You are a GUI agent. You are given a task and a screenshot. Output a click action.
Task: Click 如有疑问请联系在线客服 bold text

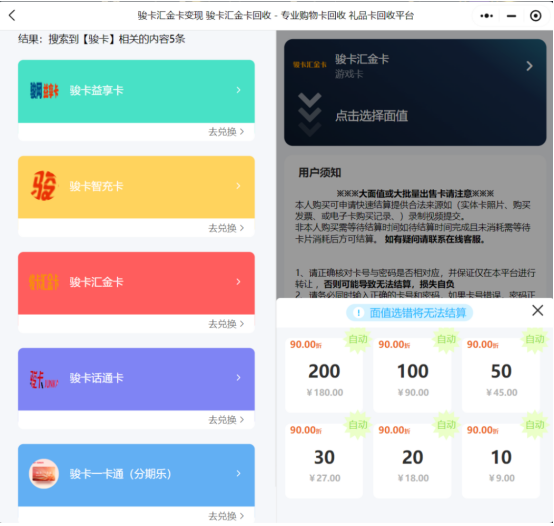(x=435, y=240)
